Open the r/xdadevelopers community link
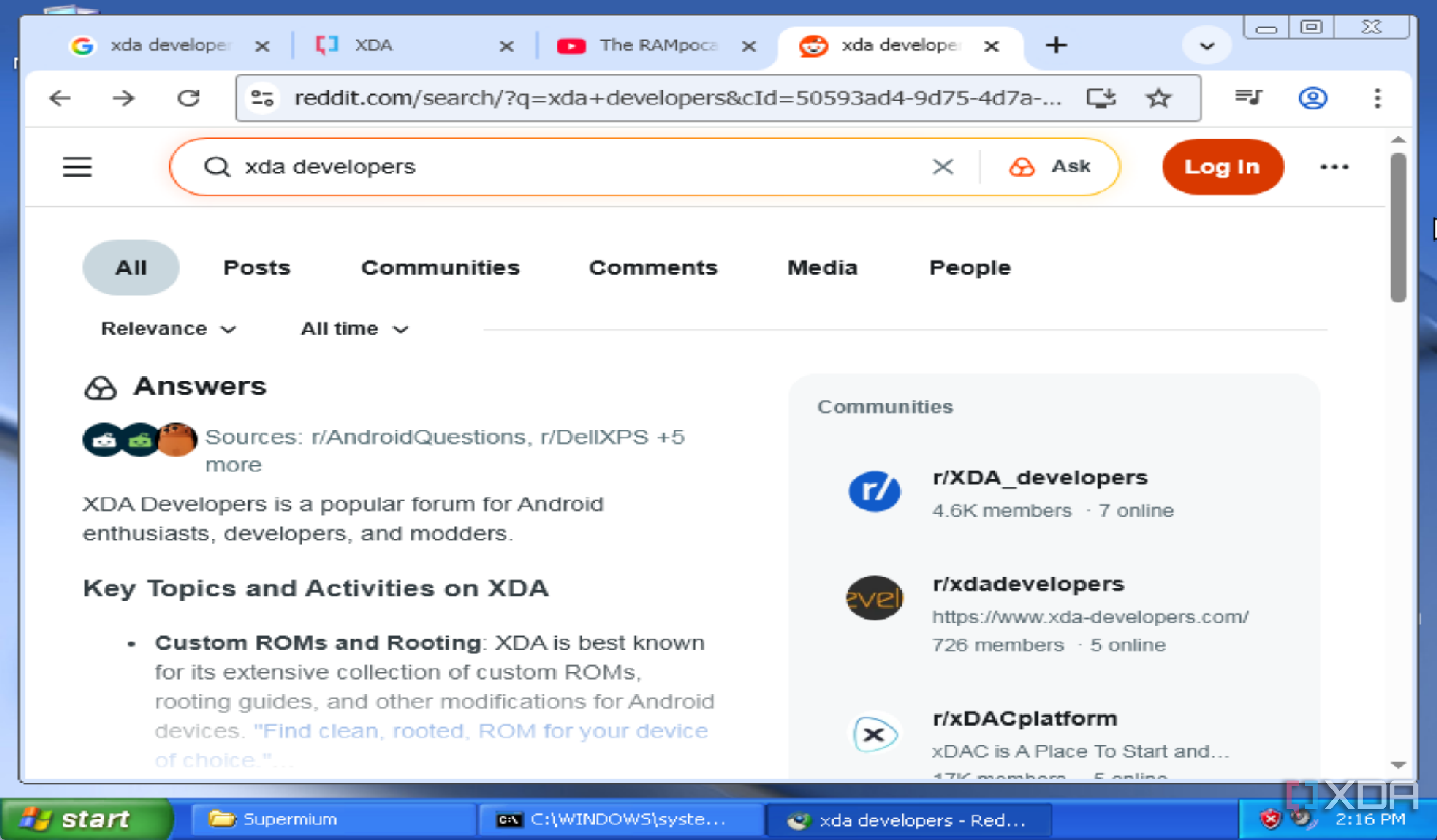This screenshot has width=1437, height=840. tap(1028, 584)
